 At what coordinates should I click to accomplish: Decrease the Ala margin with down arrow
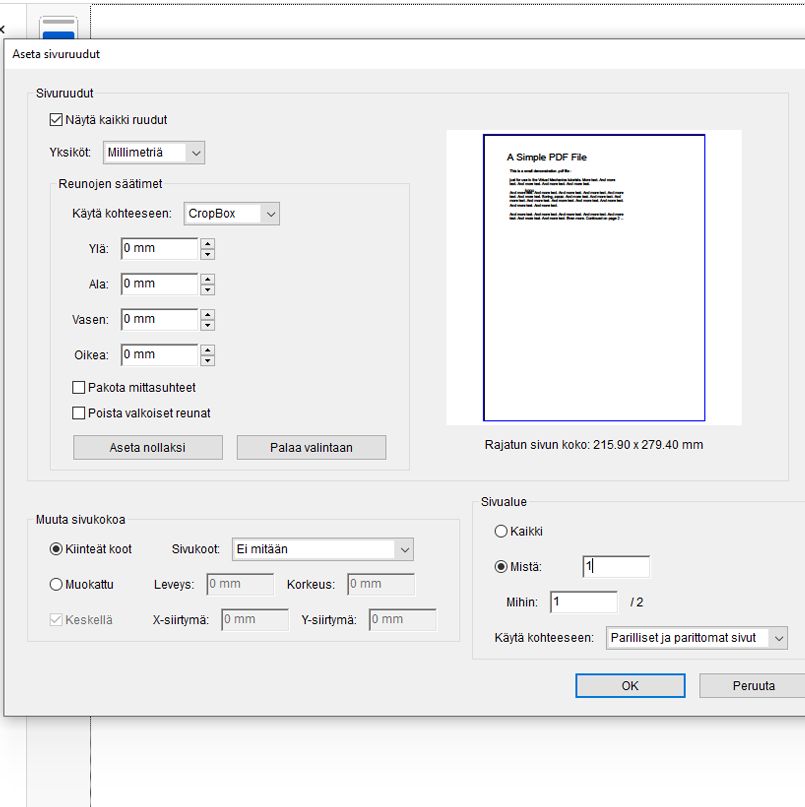pyautogui.click(x=207, y=290)
